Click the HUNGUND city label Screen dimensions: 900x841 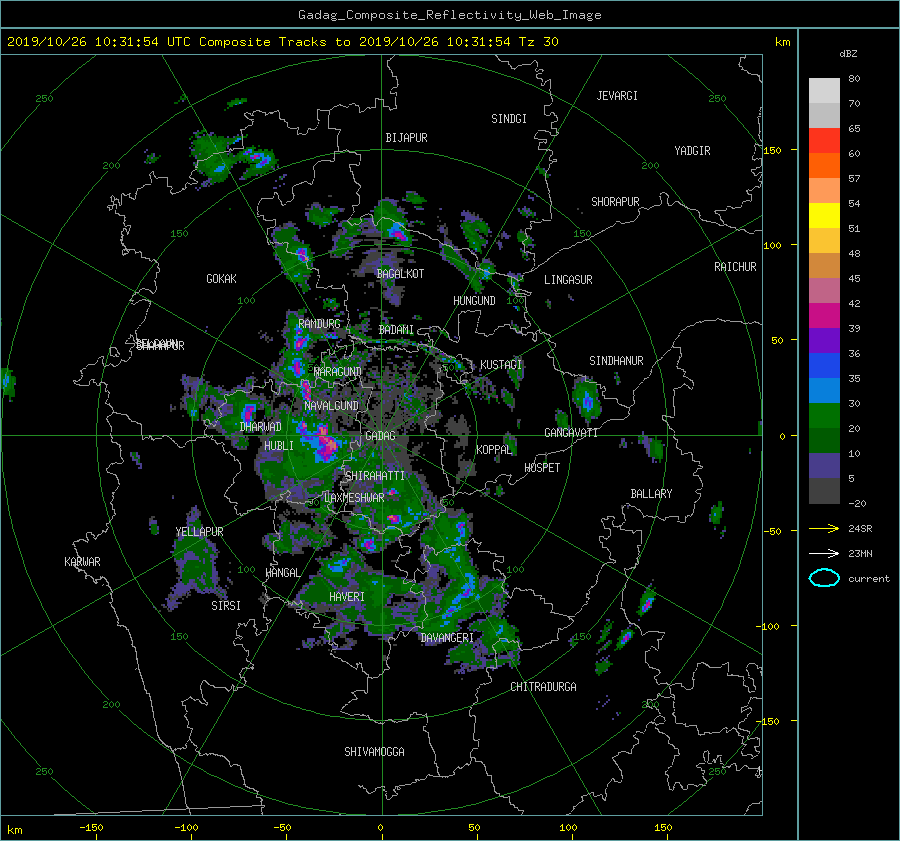pos(474,301)
